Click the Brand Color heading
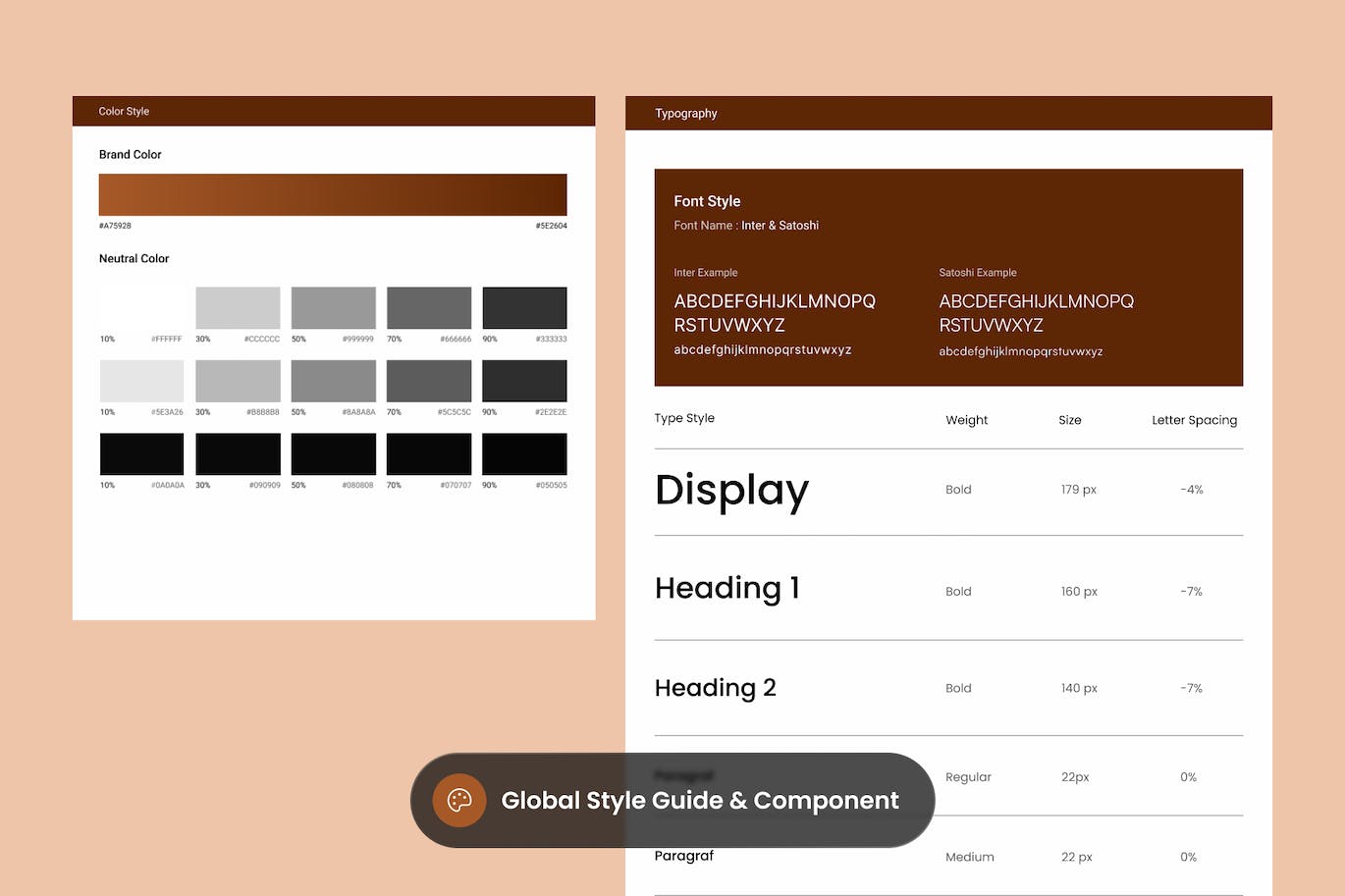The image size is (1345, 896). (130, 154)
